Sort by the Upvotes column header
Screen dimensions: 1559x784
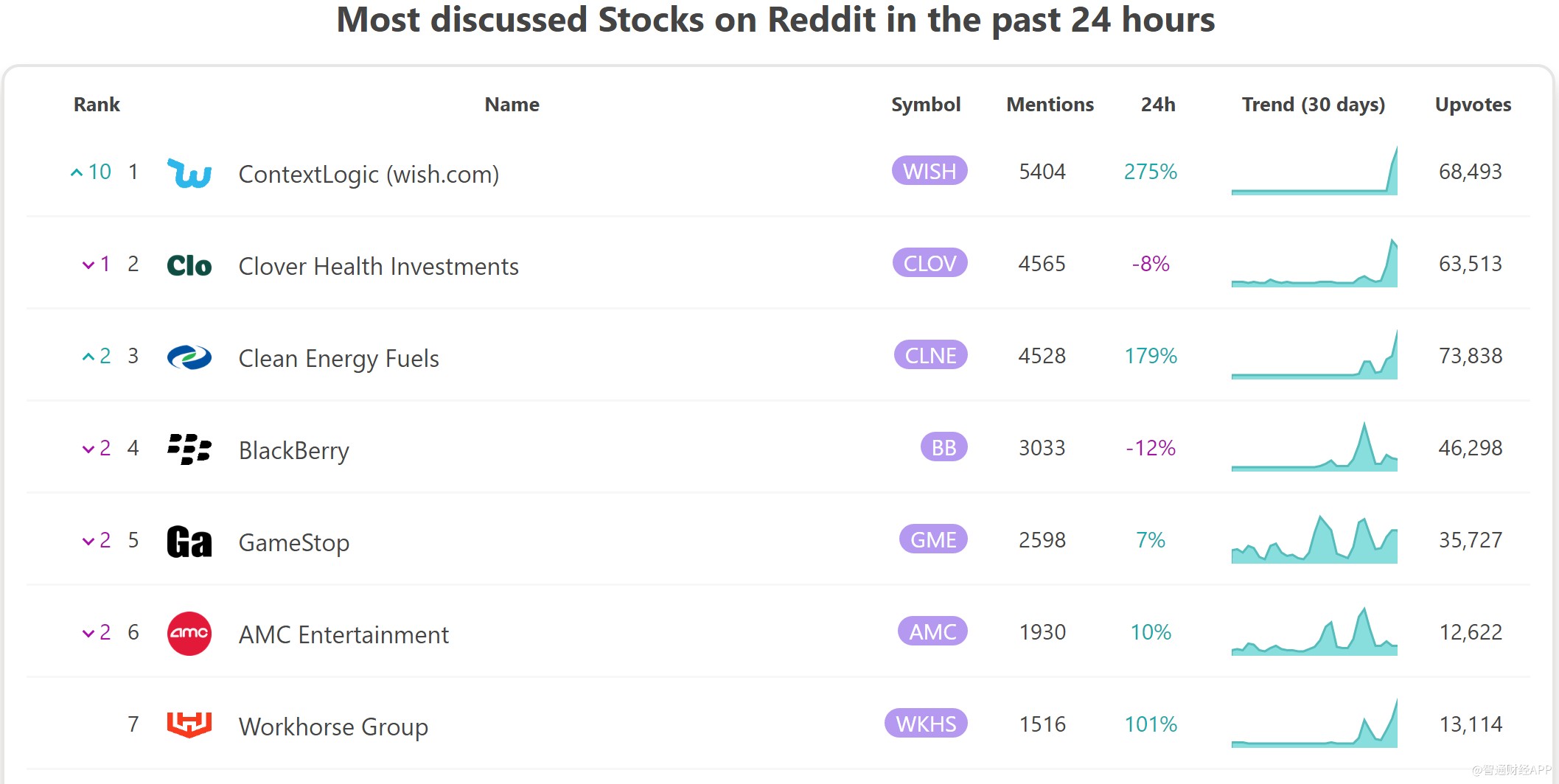[1473, 105]
